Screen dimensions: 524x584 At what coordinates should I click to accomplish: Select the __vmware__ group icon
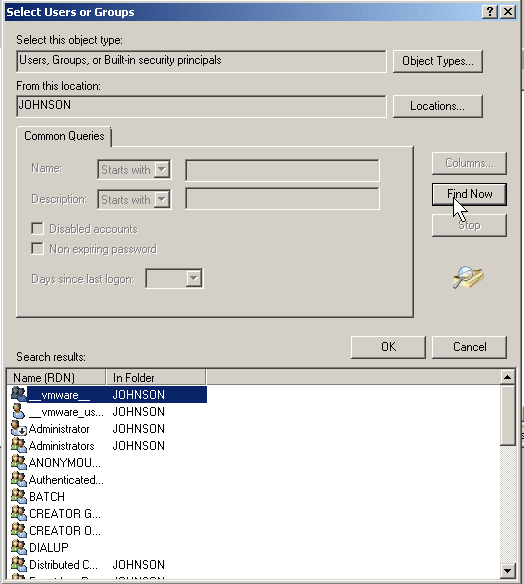[x=19, y=394]
